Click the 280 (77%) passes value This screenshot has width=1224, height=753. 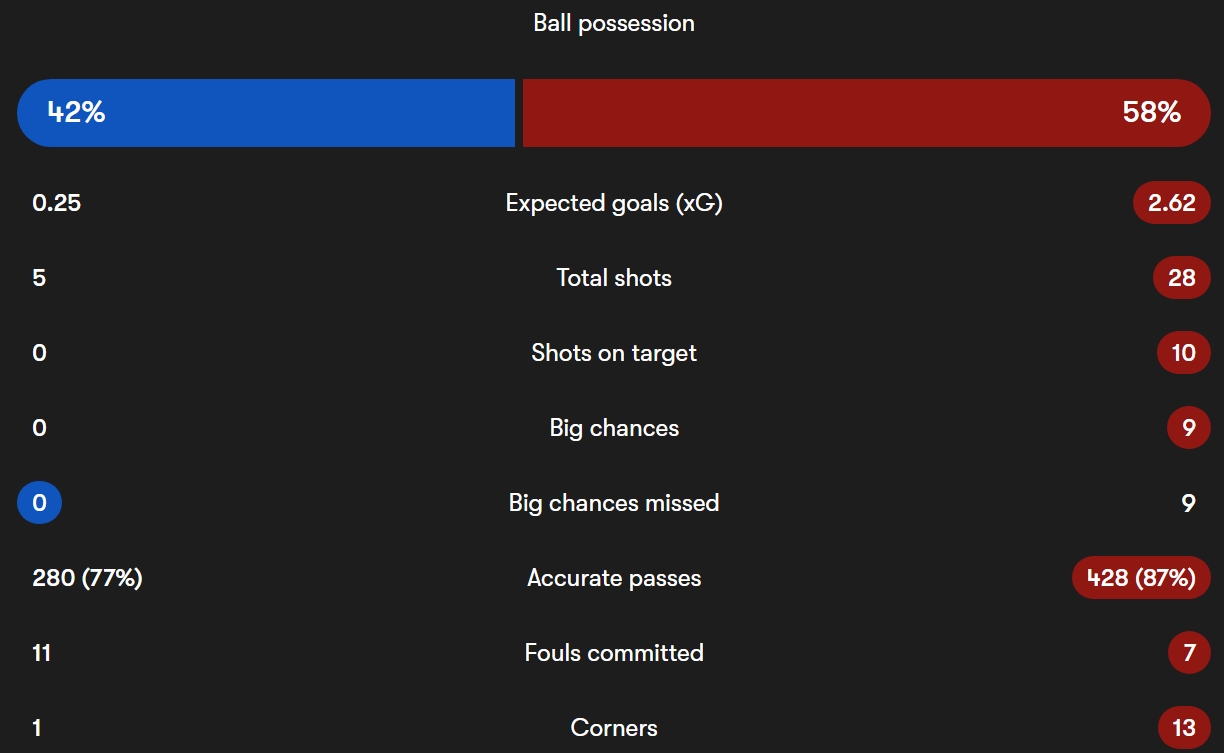(87, 578)
